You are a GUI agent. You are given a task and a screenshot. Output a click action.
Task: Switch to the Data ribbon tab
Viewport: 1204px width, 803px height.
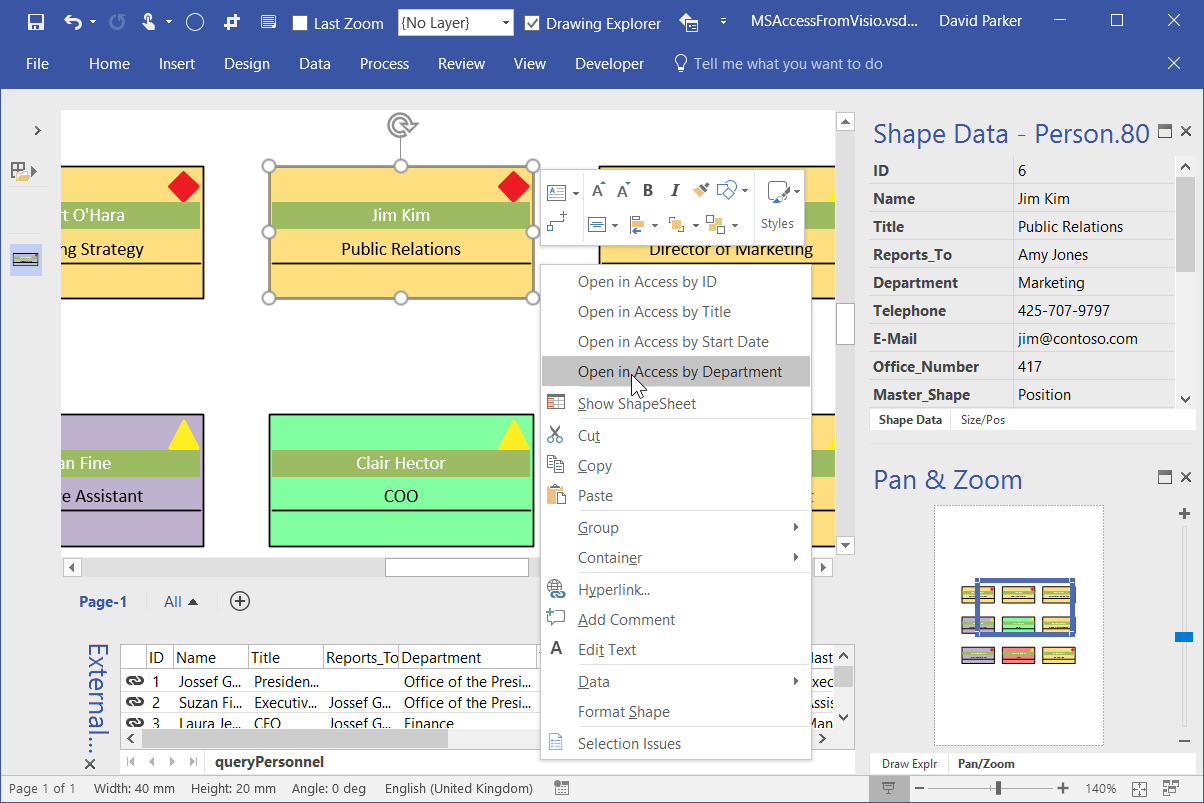tap(315, 63)
